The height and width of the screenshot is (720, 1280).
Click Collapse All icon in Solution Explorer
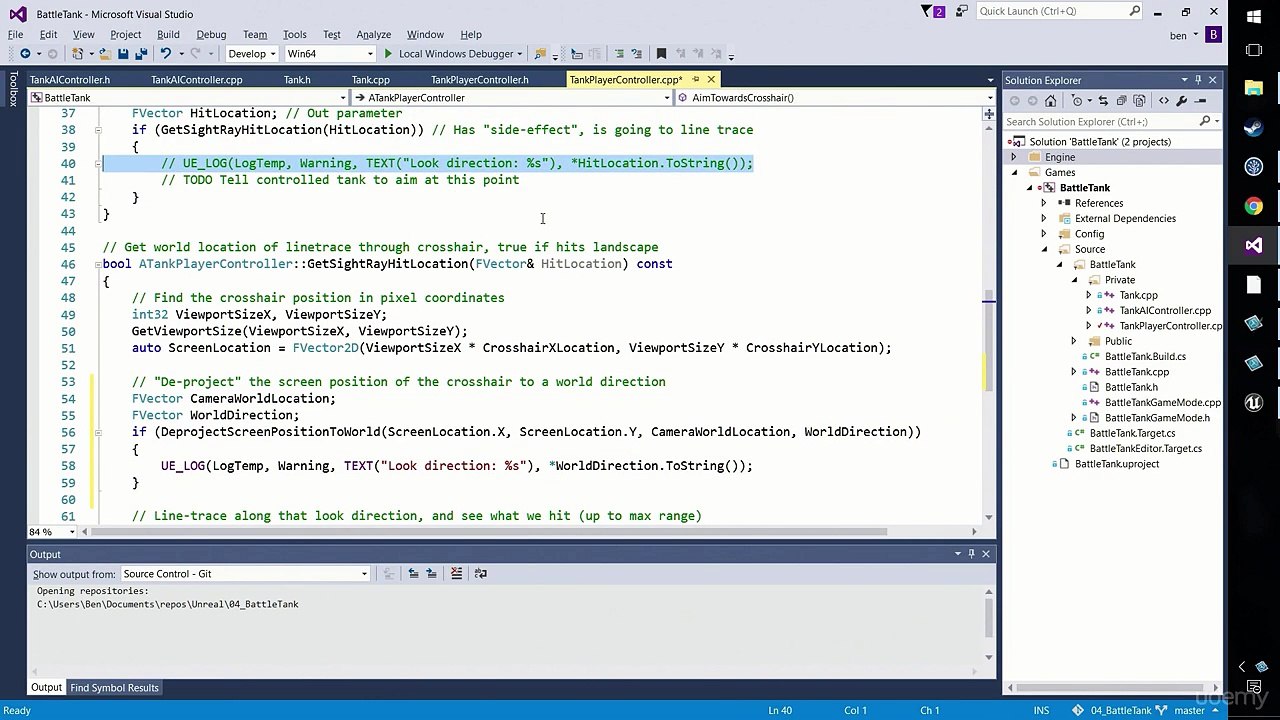pyautogui.click(x=1121, y=101)
